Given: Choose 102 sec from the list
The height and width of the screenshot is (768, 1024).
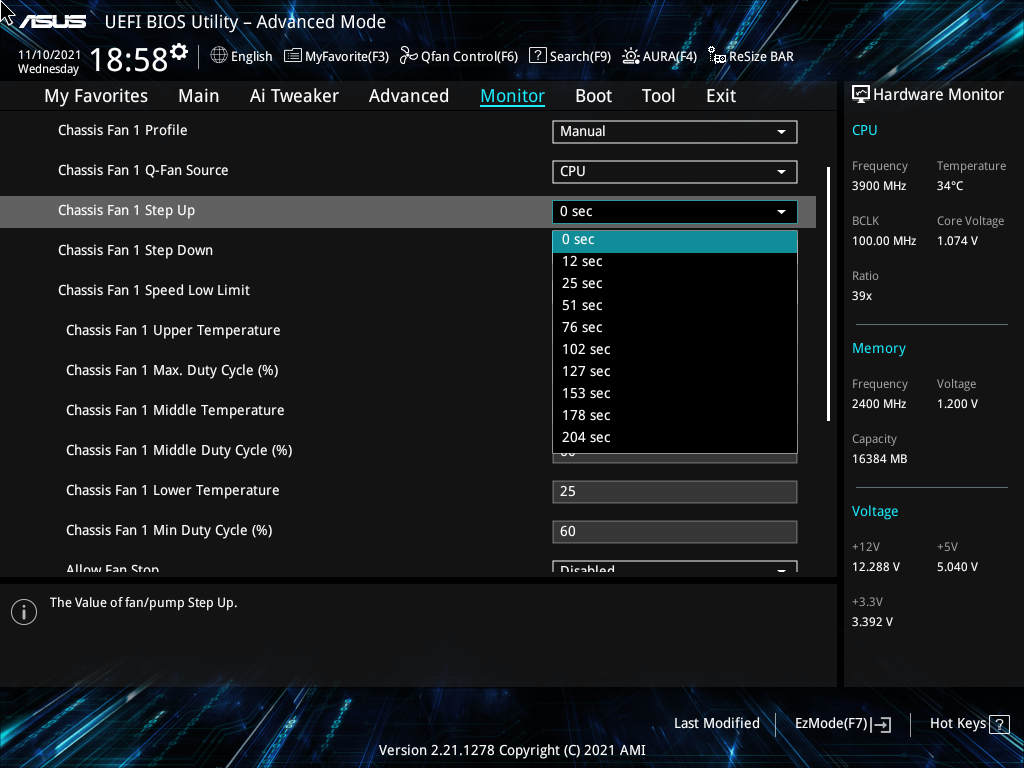Looking at the screenshot, I should 675,349.
